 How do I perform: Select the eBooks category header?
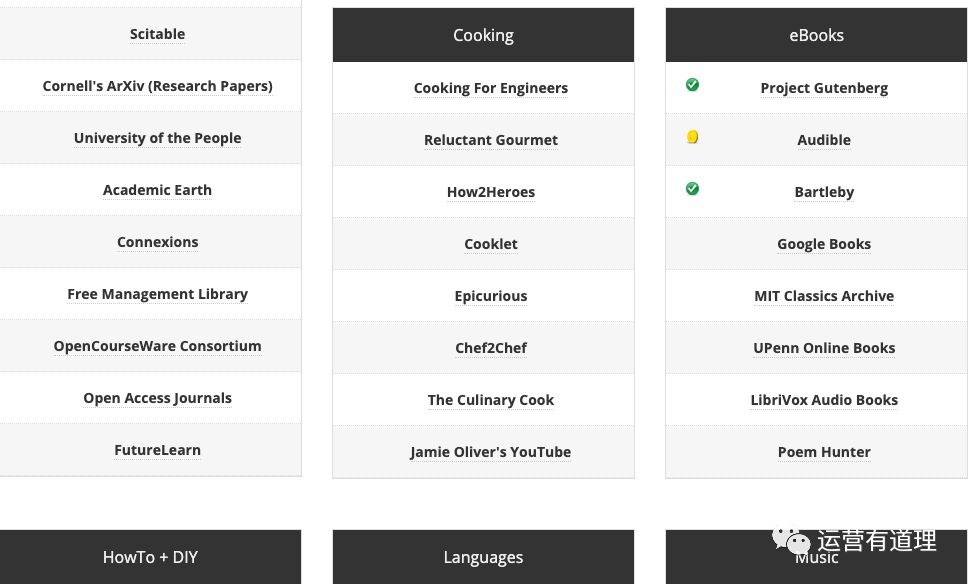[x=816, y=35]
